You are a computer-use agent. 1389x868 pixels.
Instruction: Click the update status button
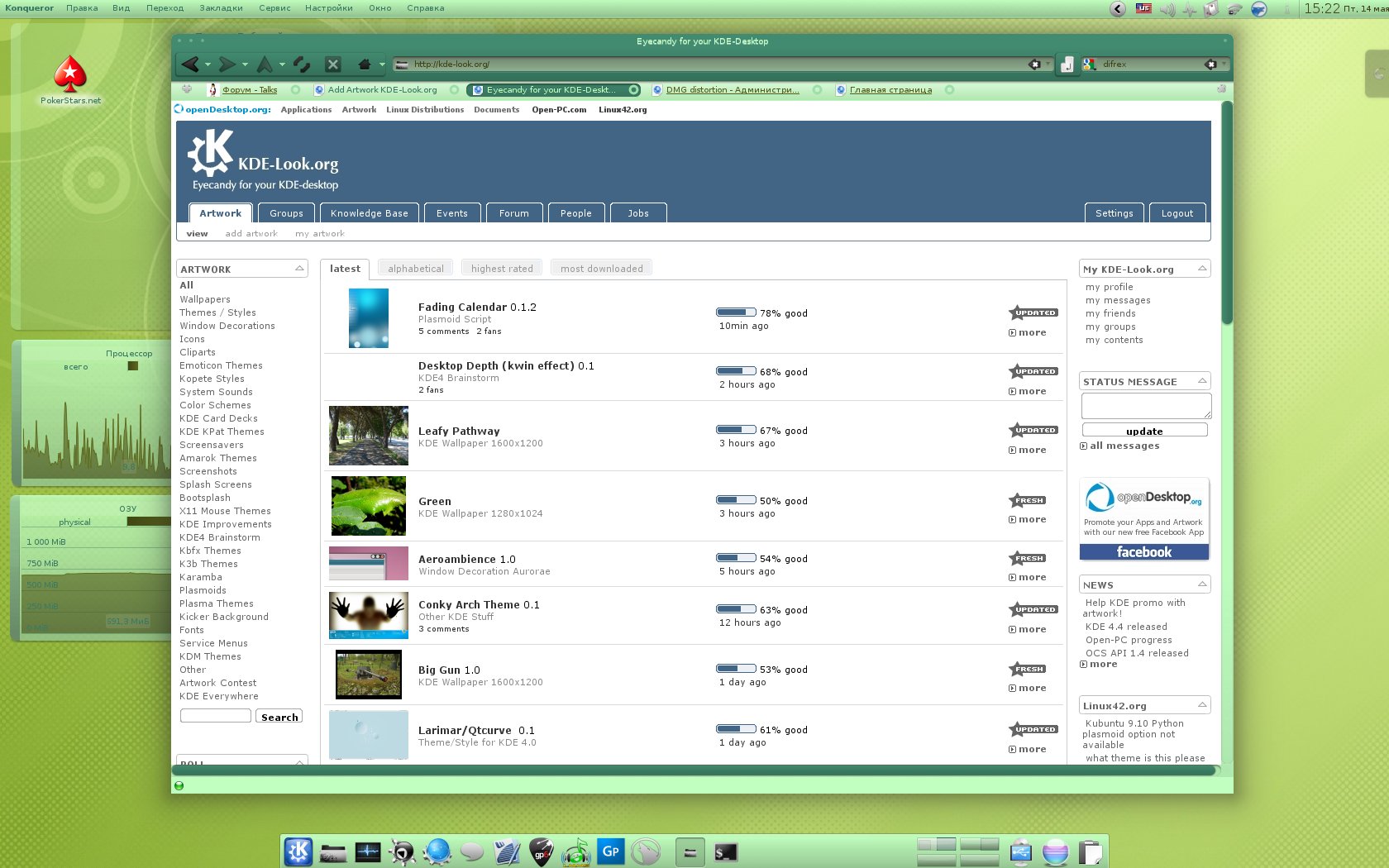[x=1144, y=431]
